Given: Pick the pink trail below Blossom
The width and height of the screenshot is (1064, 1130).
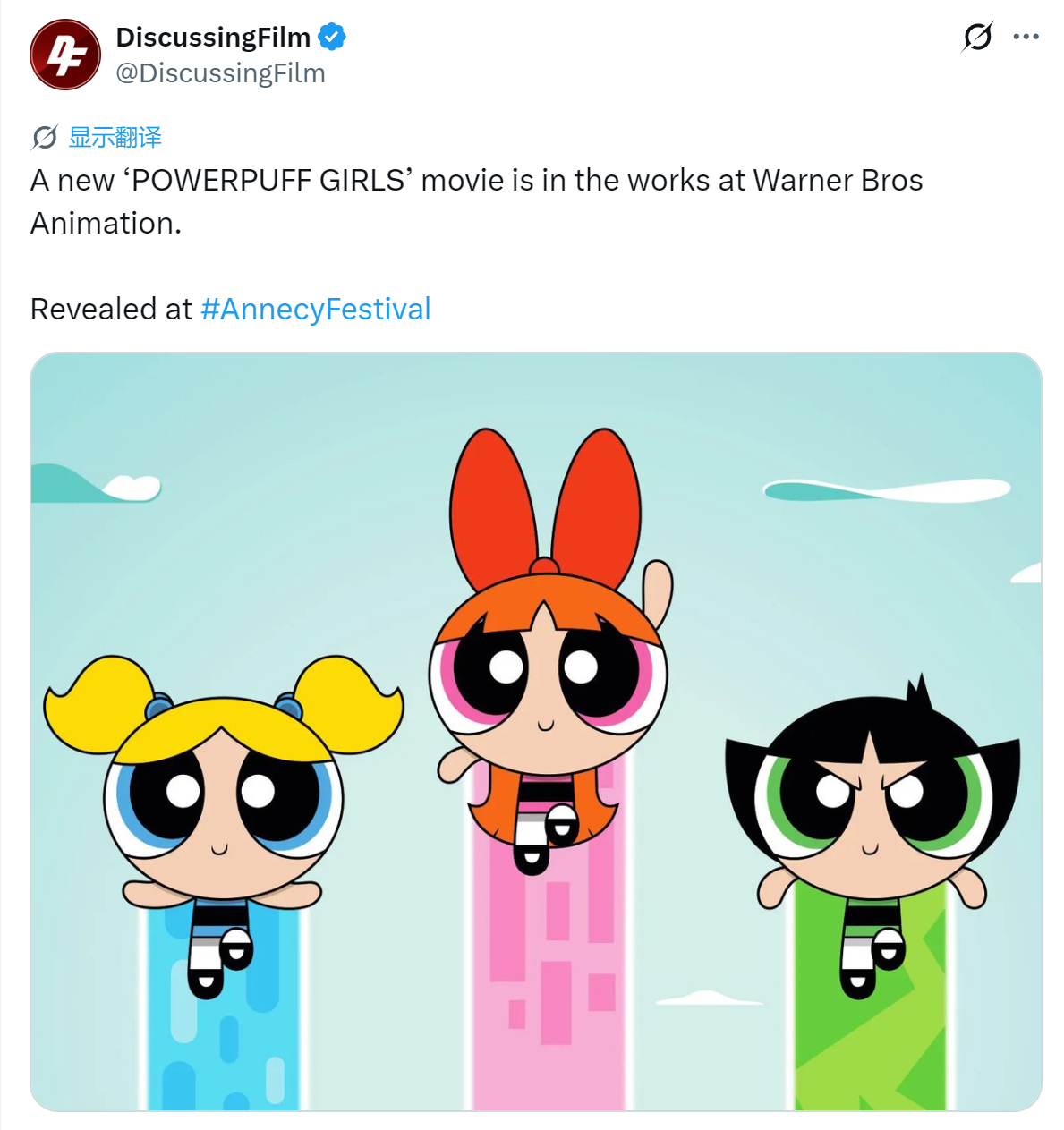Looking at the screenshot, I should click(548, 966).
